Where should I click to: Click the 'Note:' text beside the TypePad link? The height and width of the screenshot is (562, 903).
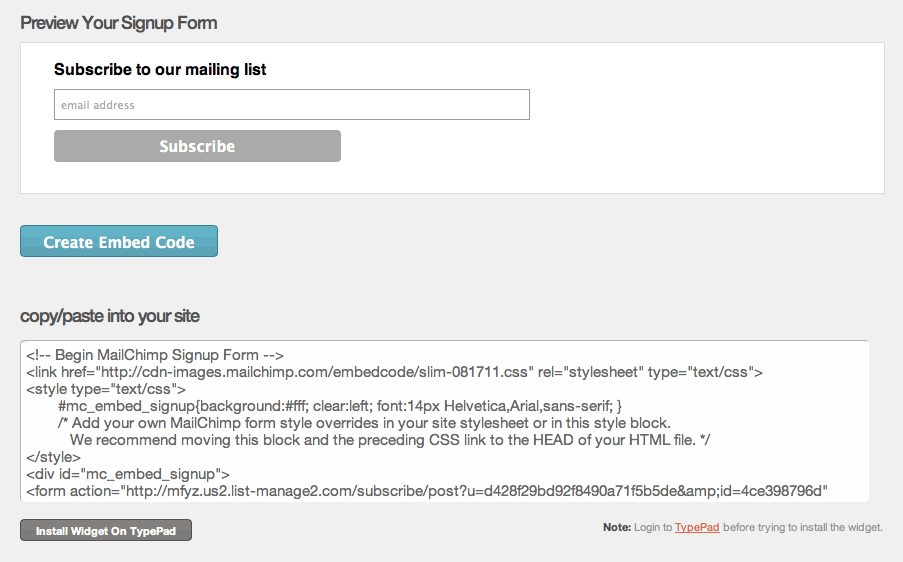(x=617, y=527)
